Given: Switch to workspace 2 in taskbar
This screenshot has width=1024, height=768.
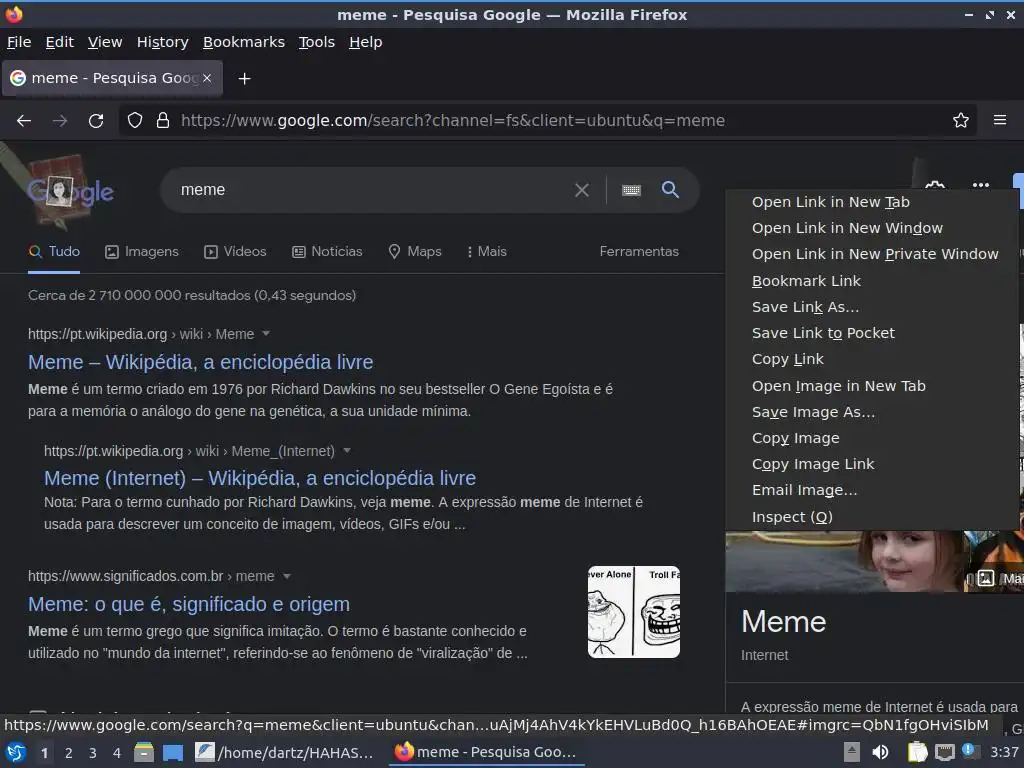Looking at the screenshot, I should (68, 753).
